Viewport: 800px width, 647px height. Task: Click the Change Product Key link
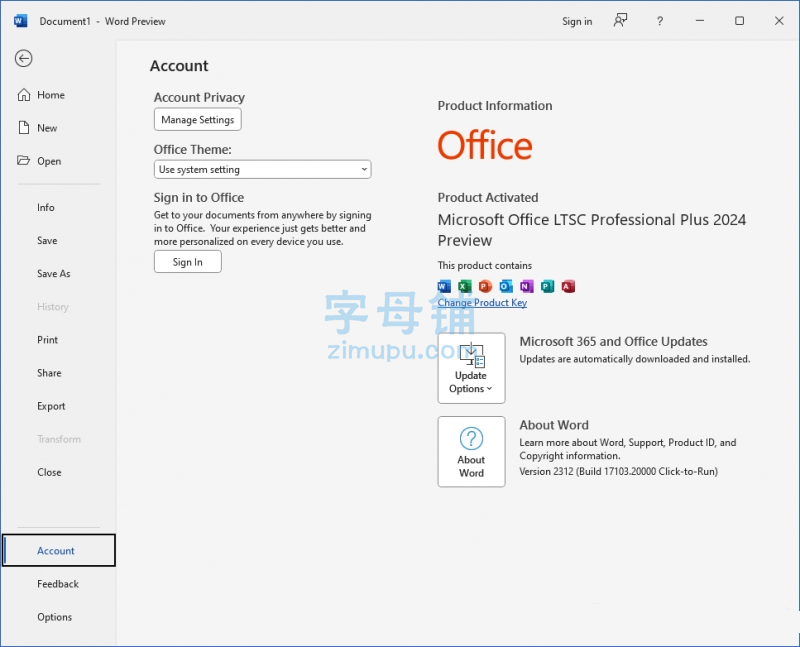[x=482, y=303]
